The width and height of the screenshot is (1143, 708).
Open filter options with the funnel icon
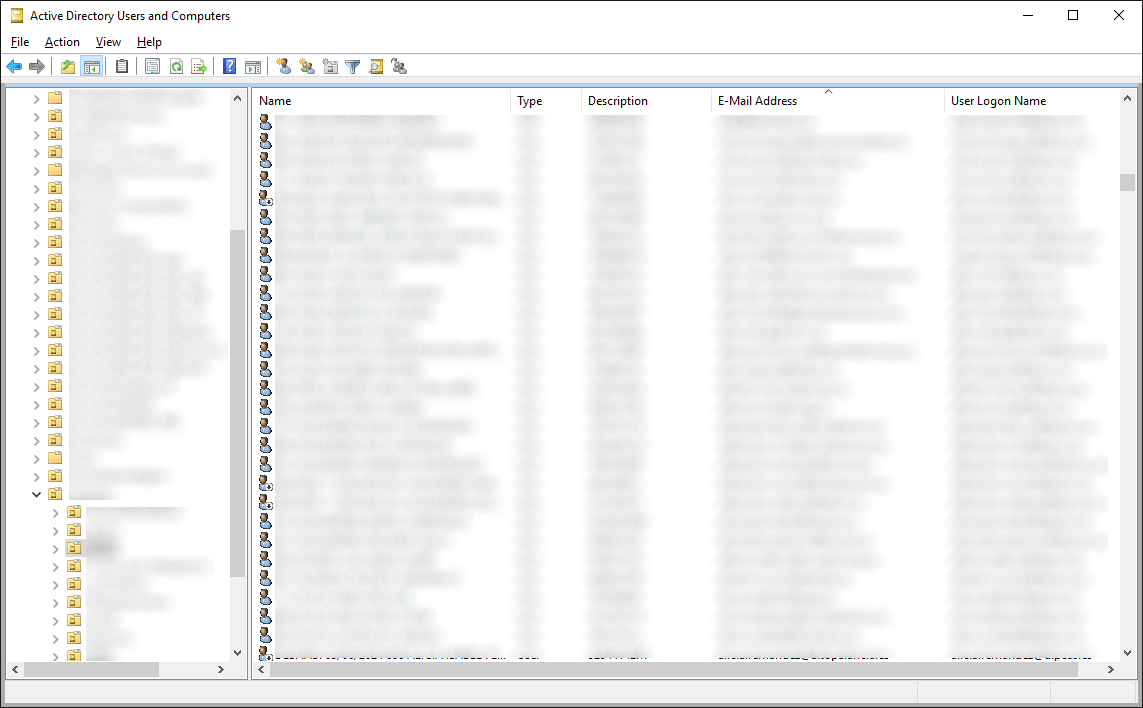353,67
